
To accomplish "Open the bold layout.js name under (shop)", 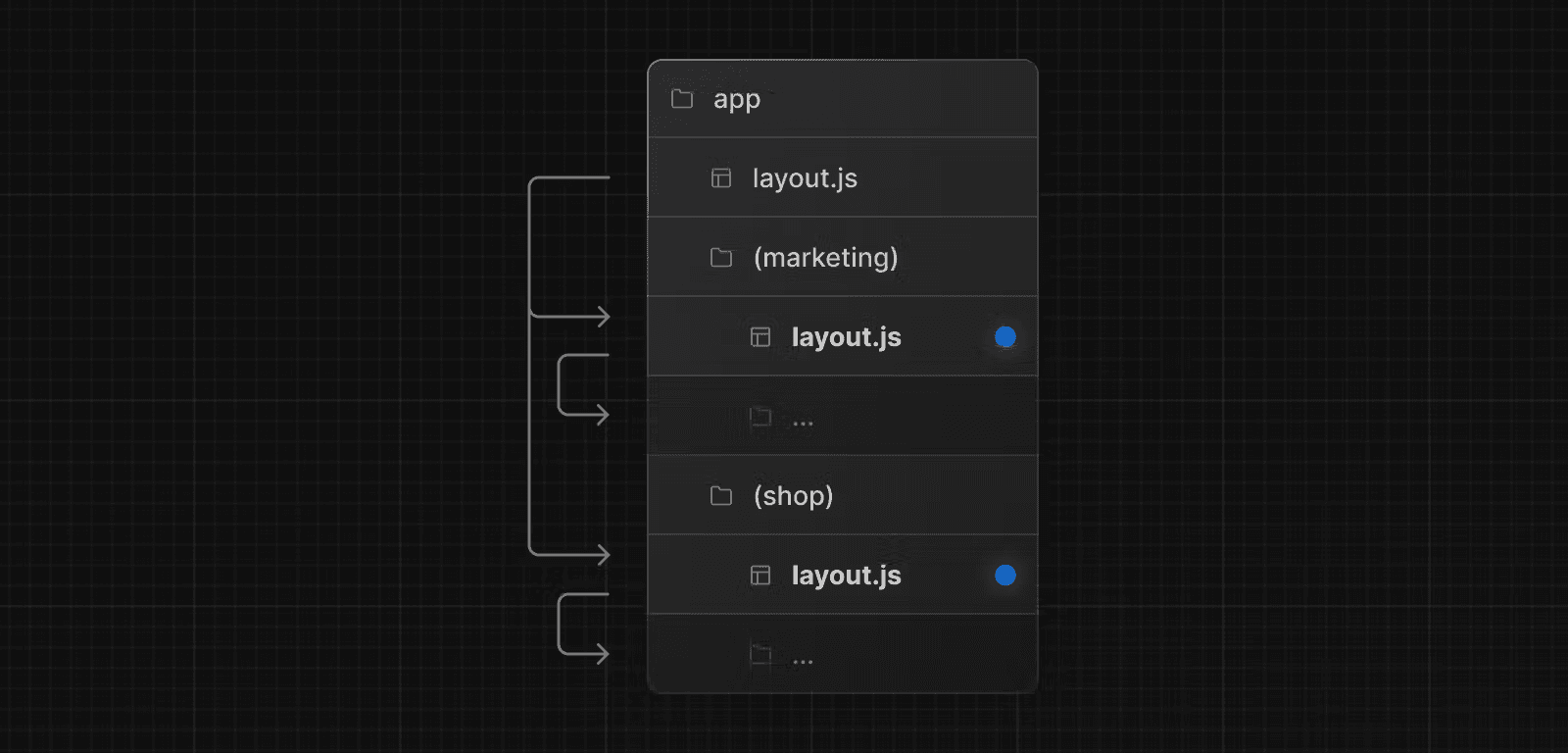I will (x=846, y=576).
